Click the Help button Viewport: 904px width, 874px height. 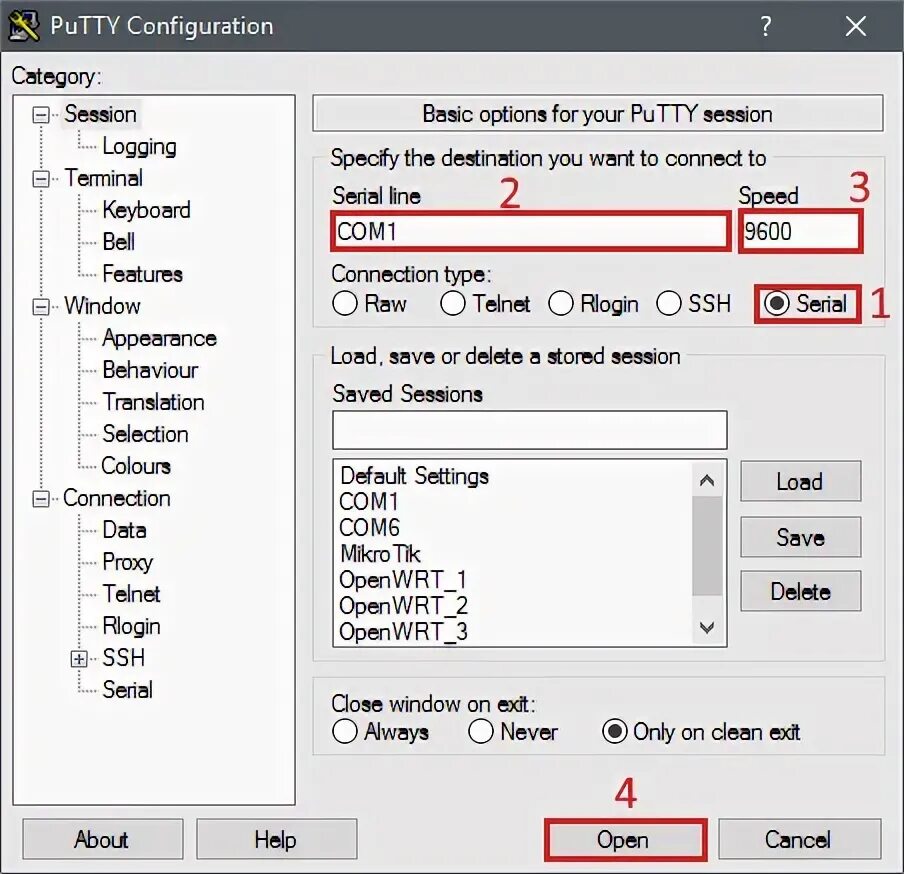pos(276,840)
